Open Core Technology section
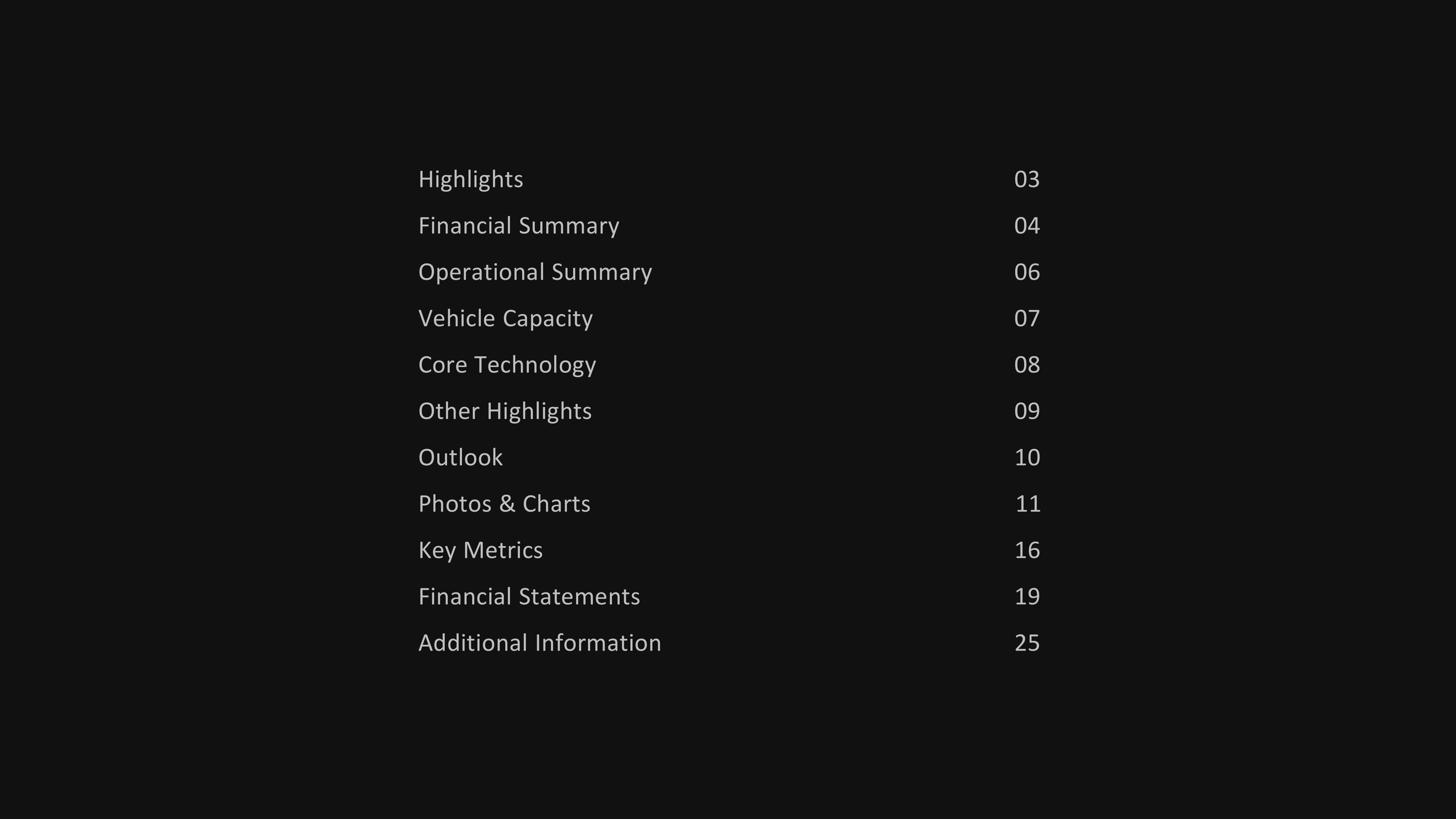Viewport: 1456px width, 819px height. point(507,364)
